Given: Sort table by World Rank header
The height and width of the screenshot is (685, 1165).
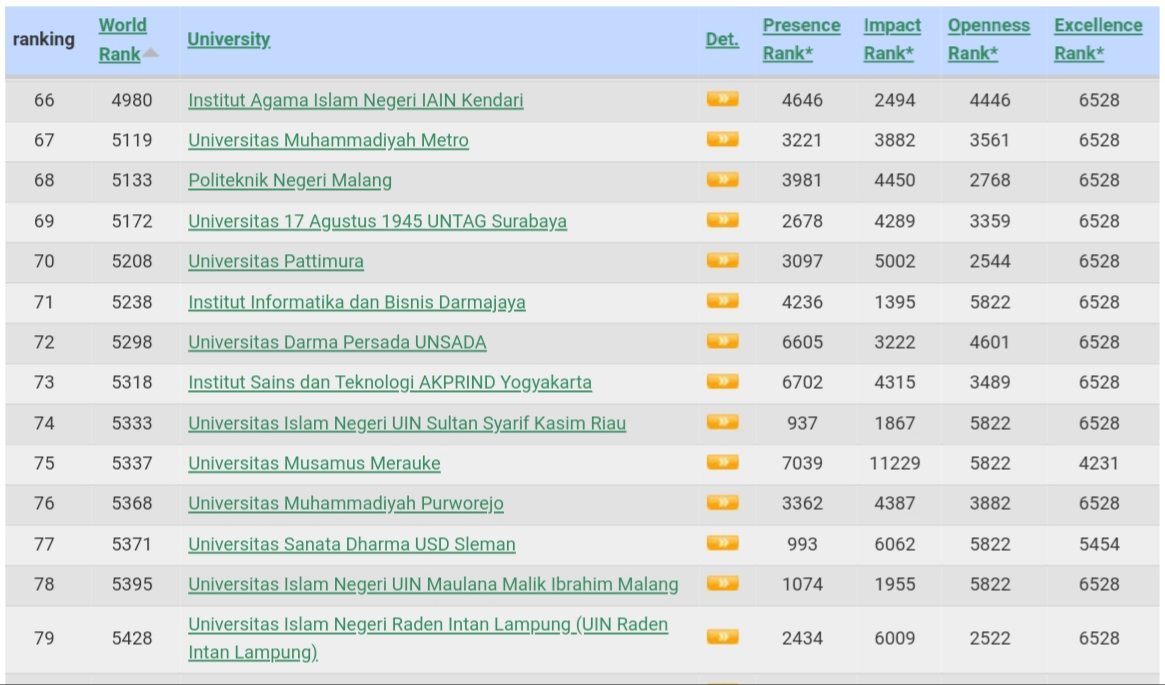Looking at the screenshot, I should [122, 39].
